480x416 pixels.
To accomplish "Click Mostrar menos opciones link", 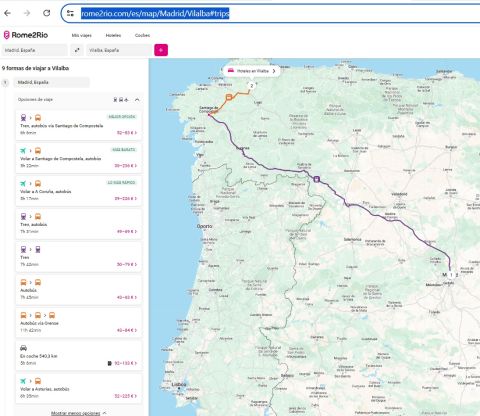I will 76,413.
